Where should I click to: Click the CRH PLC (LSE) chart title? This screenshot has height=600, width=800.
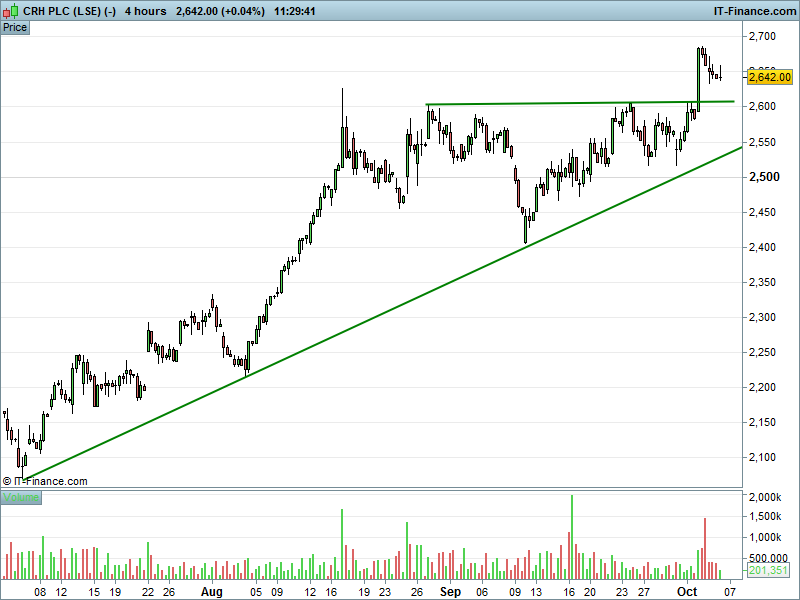[69, 11]
